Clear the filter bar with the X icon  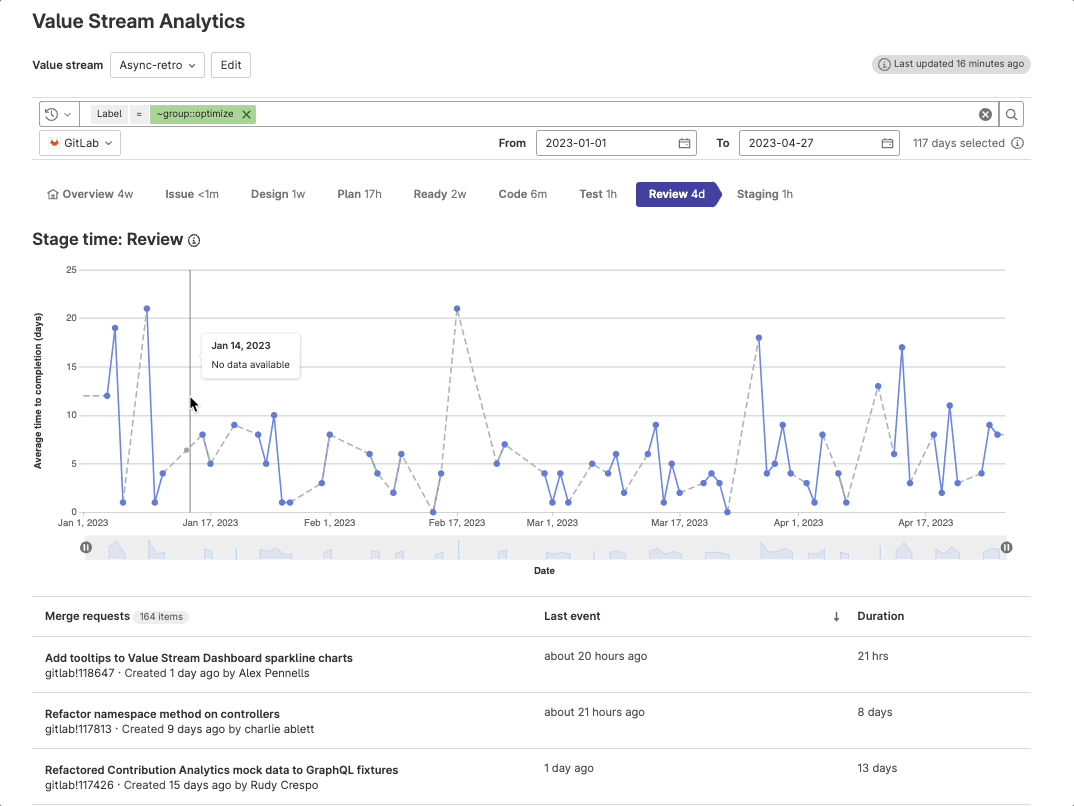pos(985,114)
